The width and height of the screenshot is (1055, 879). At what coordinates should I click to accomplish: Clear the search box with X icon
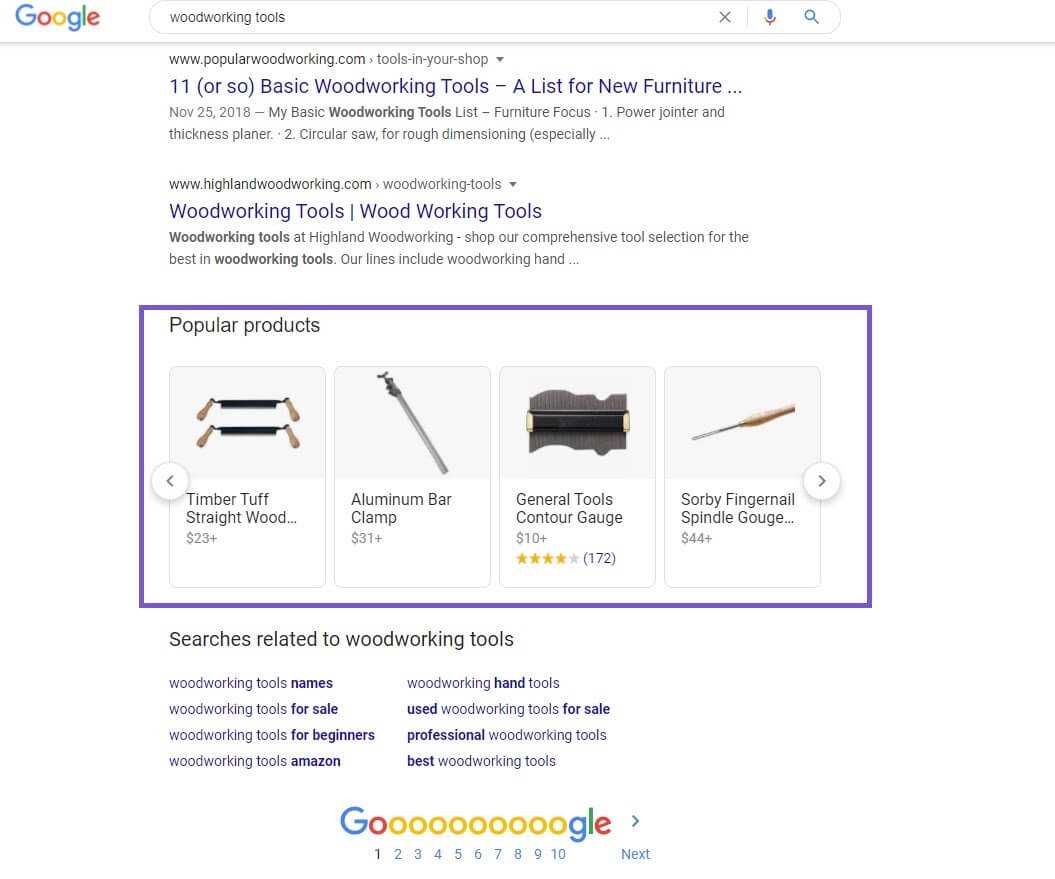pyautogui.click(x=725, y=17)
